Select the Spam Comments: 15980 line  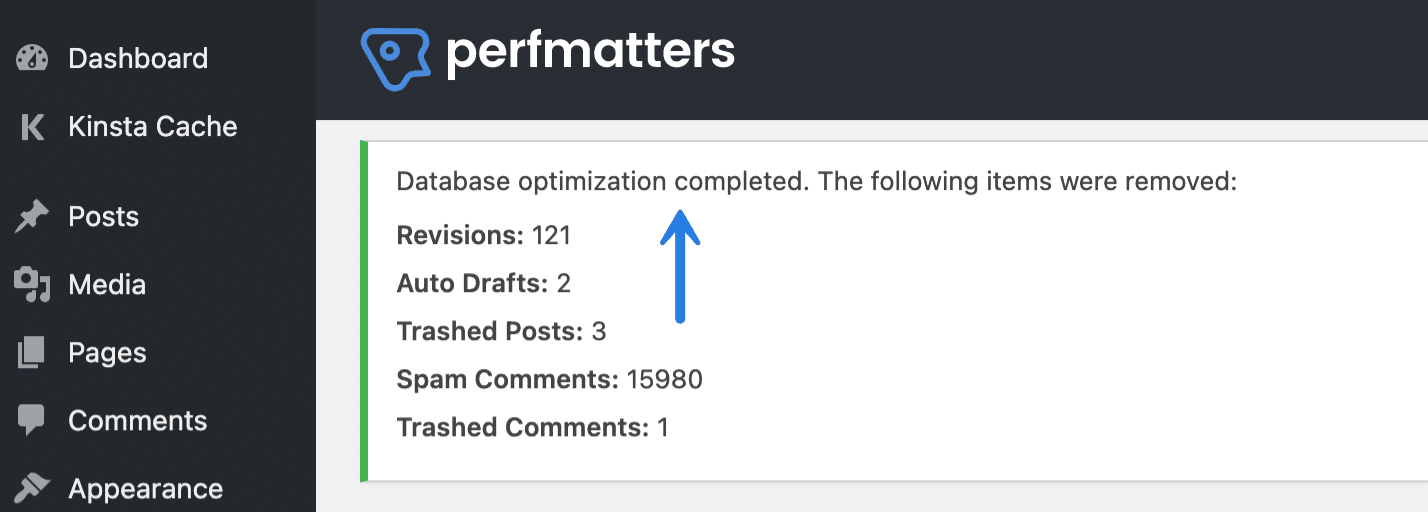pos(549,379)
